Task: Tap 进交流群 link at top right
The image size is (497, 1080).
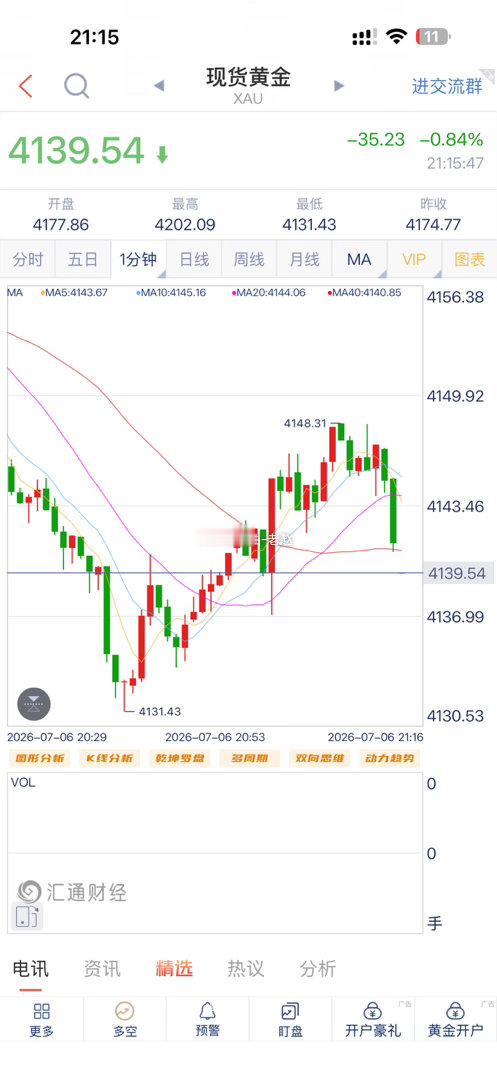Action: [x=447, y=86]
